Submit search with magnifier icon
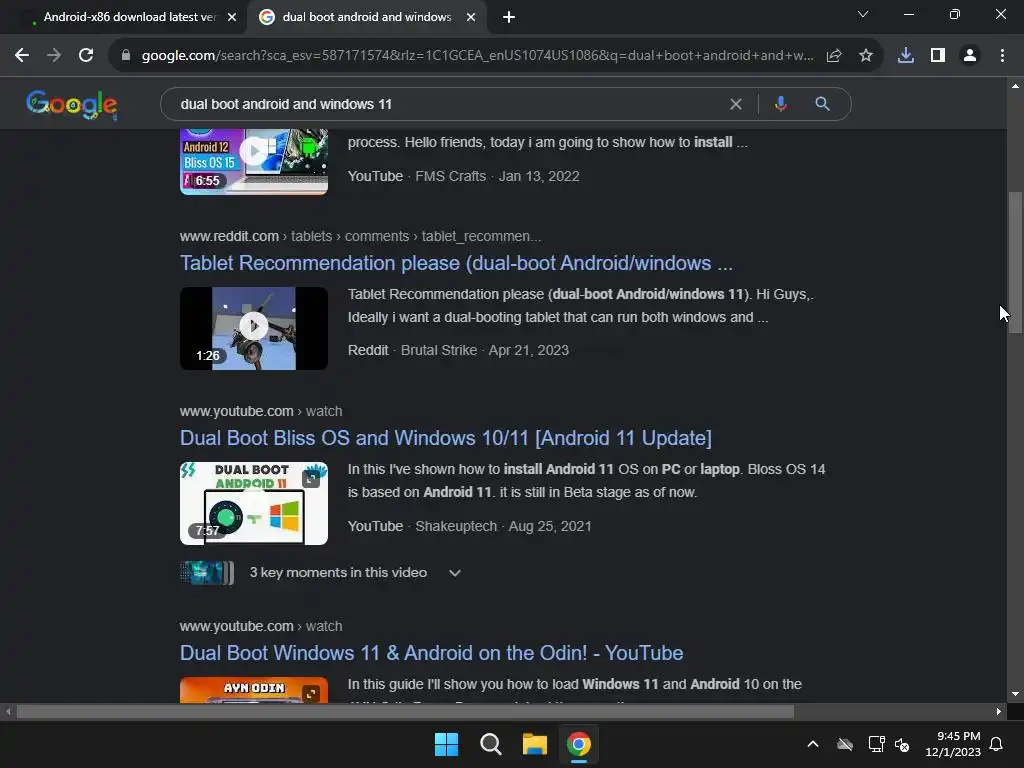1024x768 pixels. pos(822,104)
